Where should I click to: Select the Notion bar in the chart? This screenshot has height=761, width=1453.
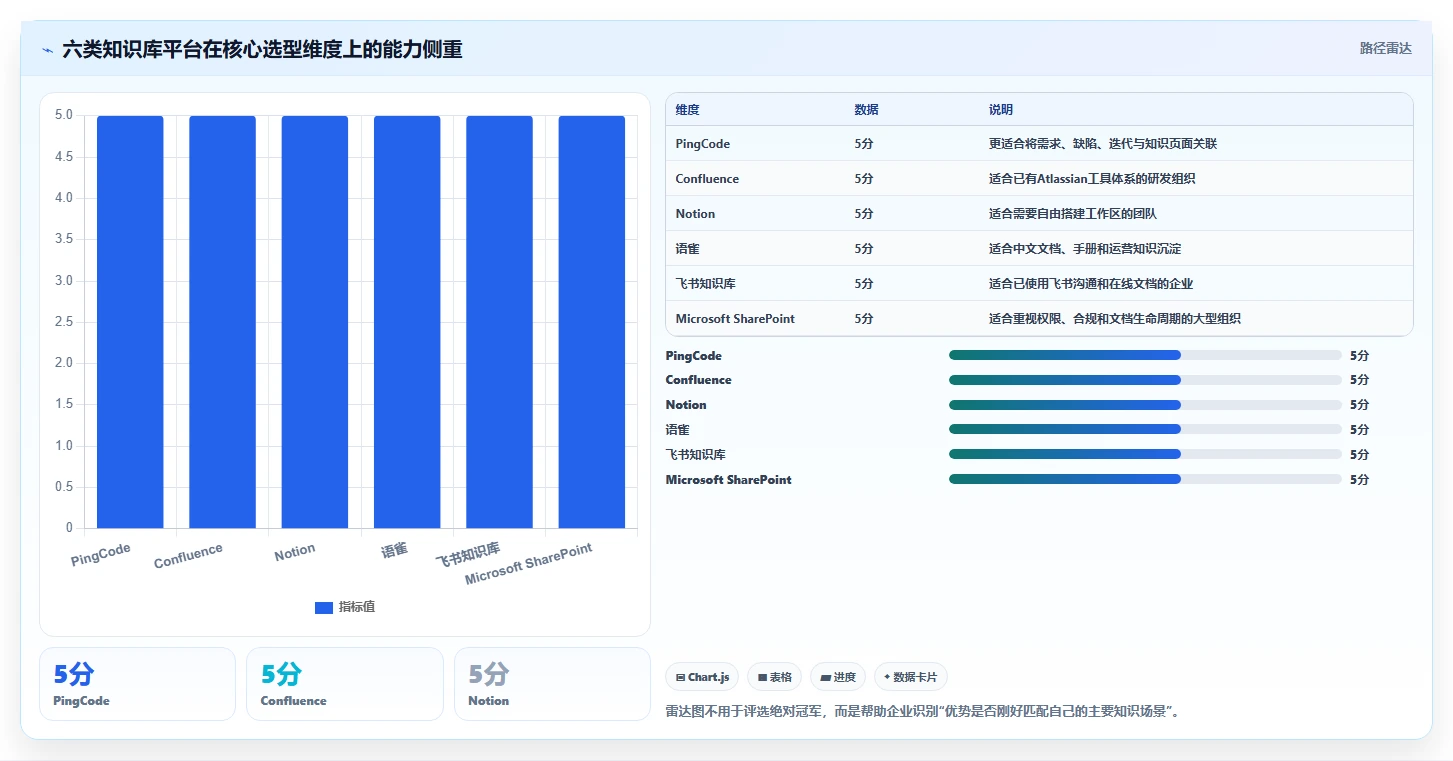(315, 322)
